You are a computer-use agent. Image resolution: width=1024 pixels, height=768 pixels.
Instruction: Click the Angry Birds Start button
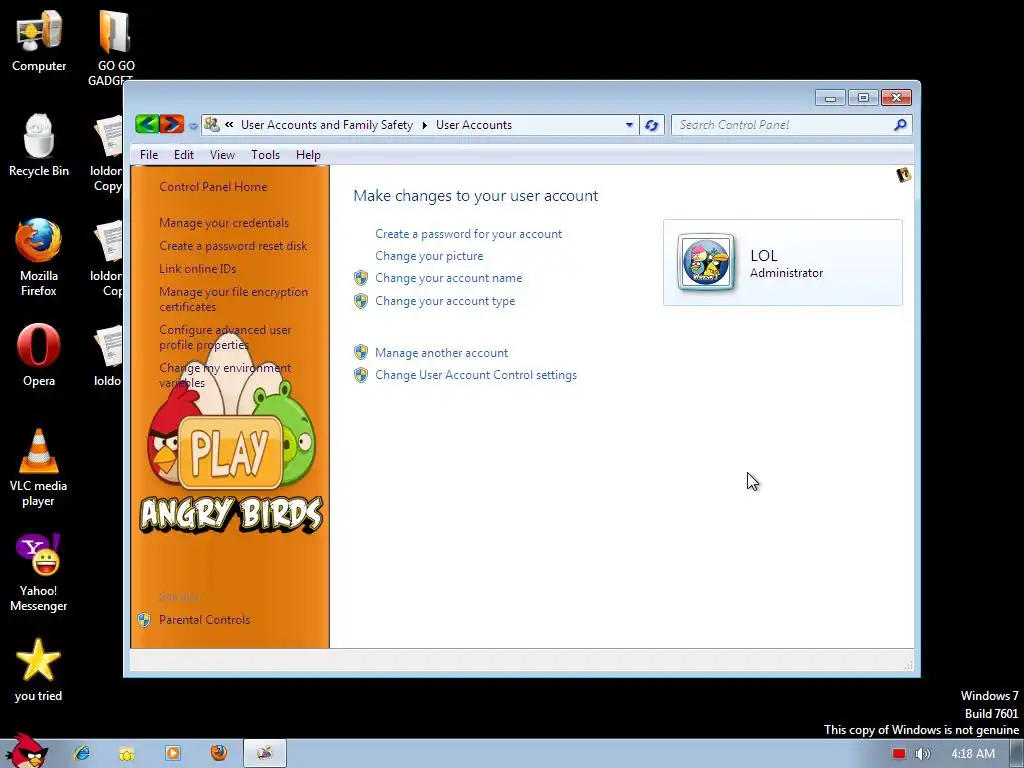[x=26, y=751]
